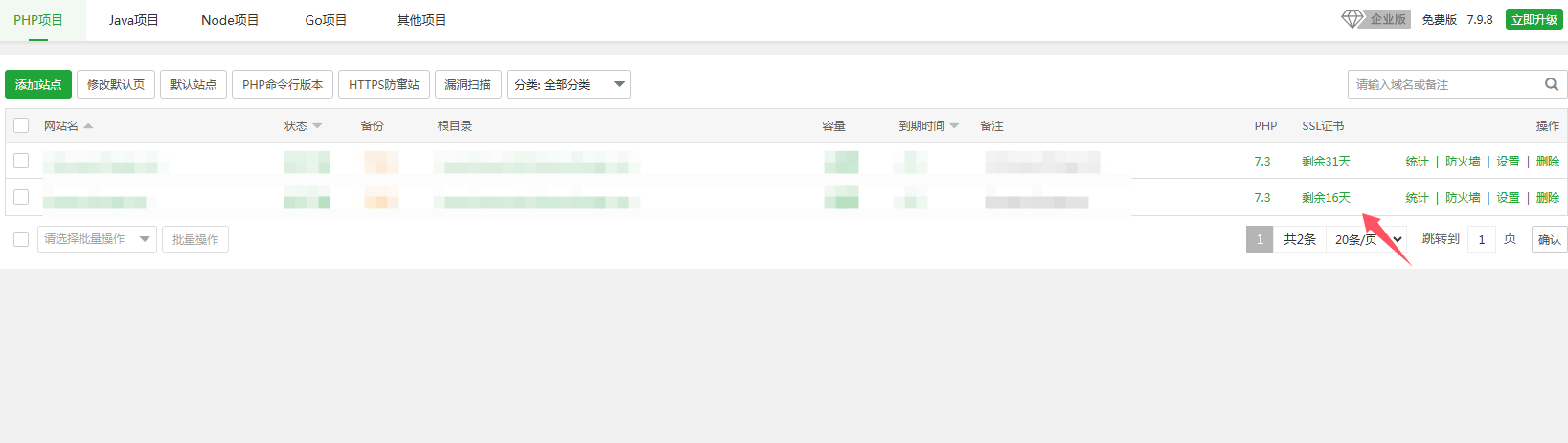
Task: Click the enterprise edition diamond icon
Action: pos(1352,19)
